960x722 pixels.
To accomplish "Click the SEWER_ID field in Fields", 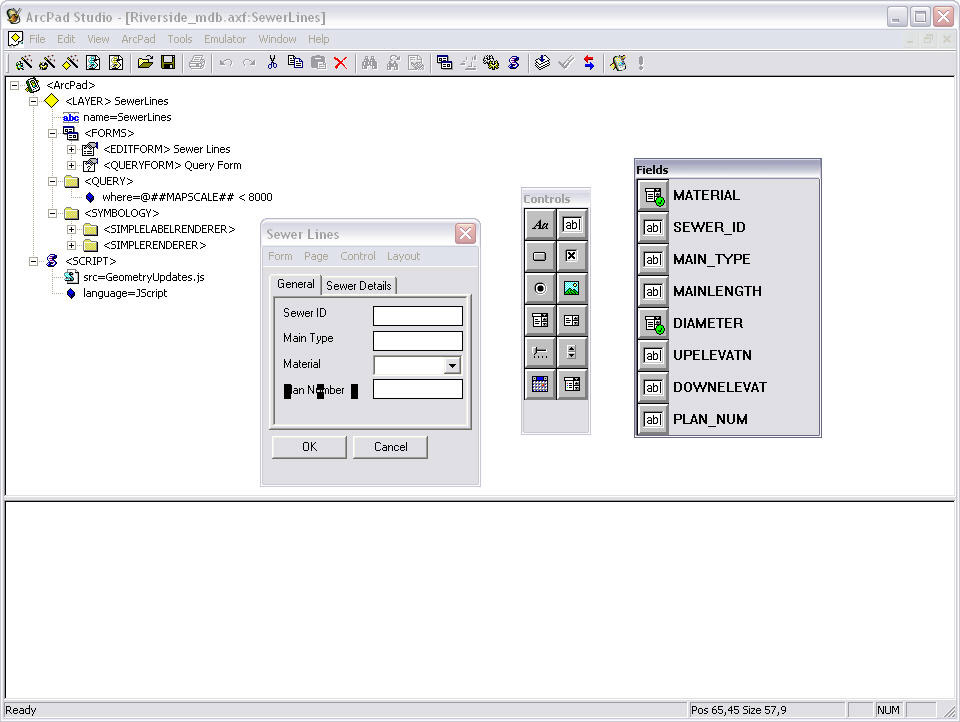I will tap(728, 227).
